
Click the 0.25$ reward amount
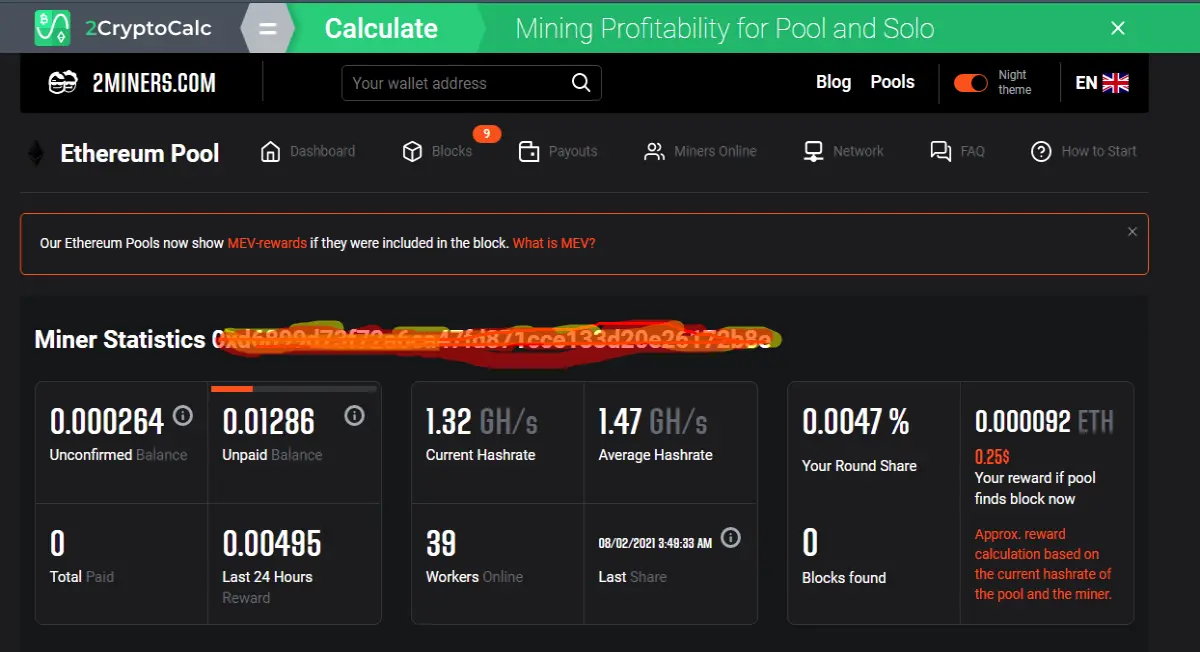tap(992, 457)
